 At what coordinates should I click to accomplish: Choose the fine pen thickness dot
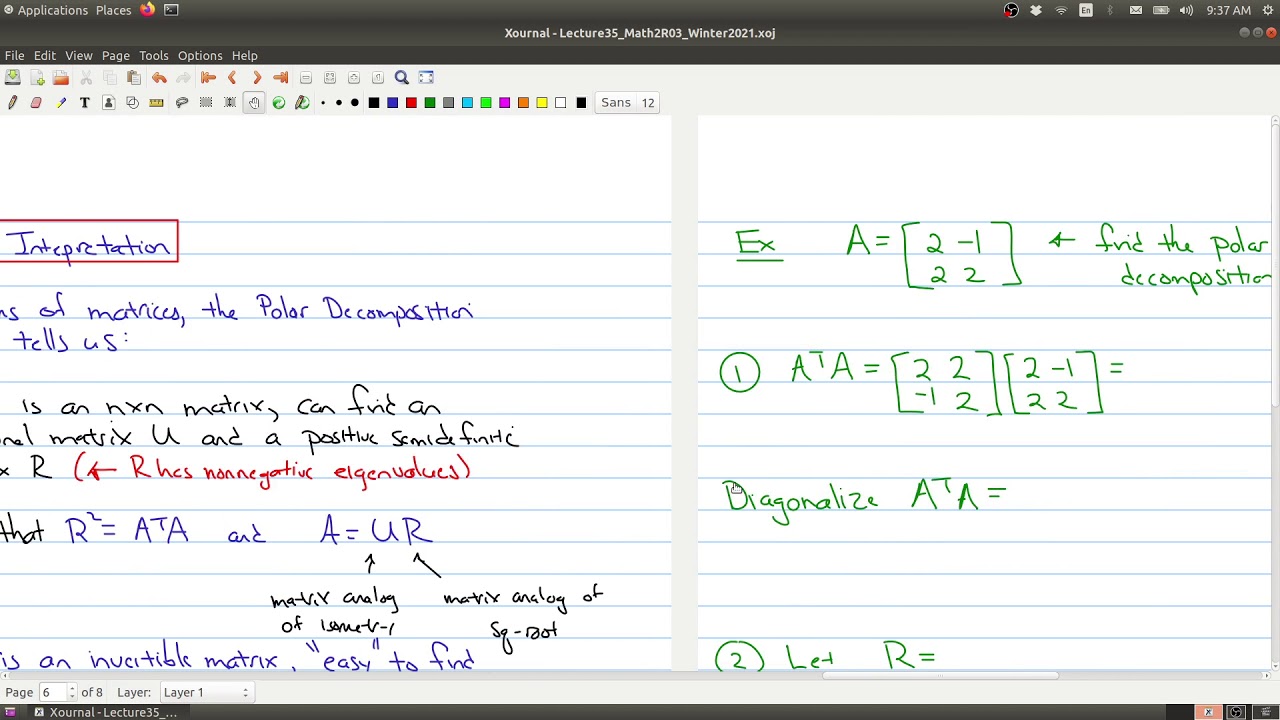pyautogui.click(x=323, y=103)
